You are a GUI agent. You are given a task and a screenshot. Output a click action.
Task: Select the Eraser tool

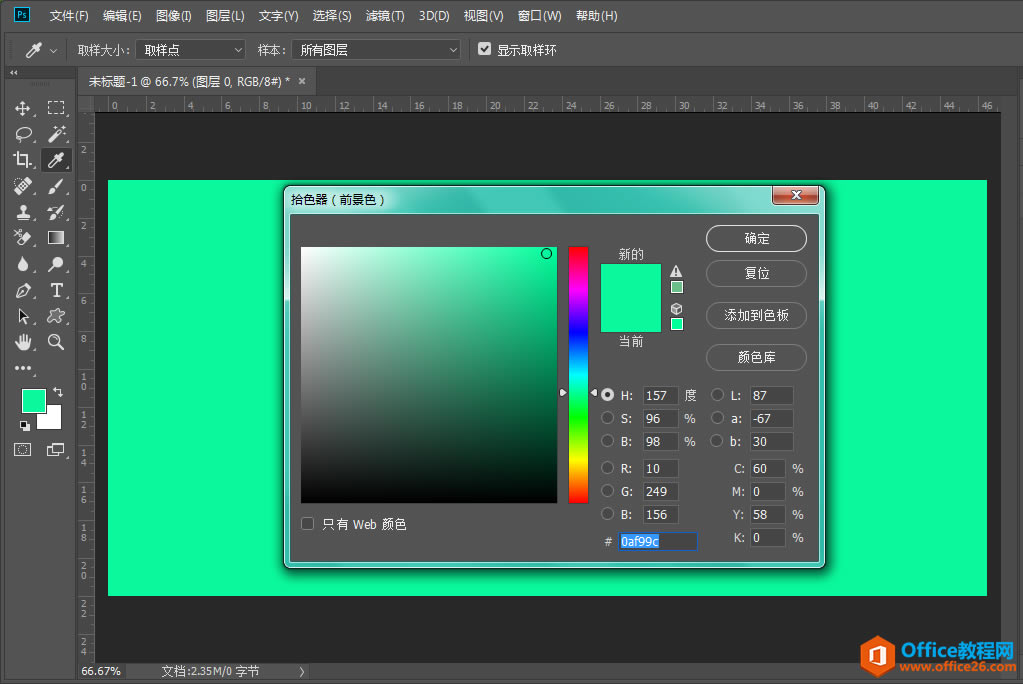23,238
